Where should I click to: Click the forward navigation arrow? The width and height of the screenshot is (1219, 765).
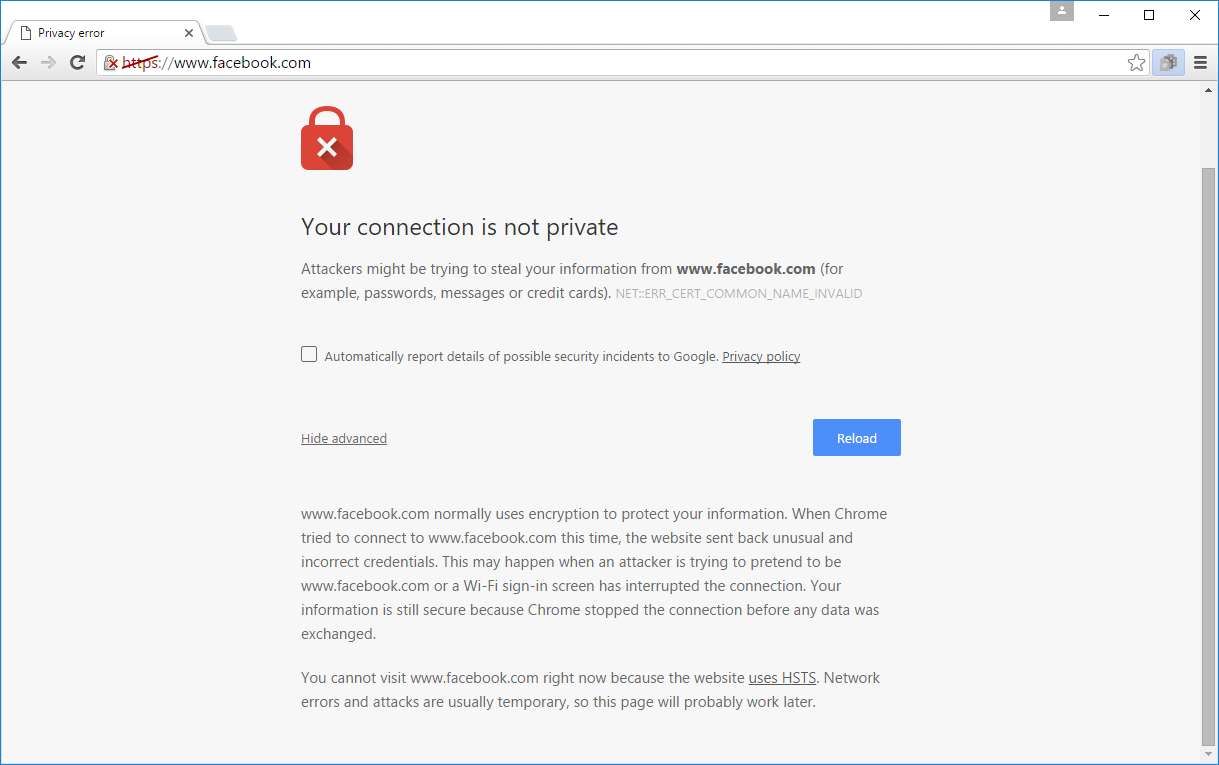tap(48, 63)
